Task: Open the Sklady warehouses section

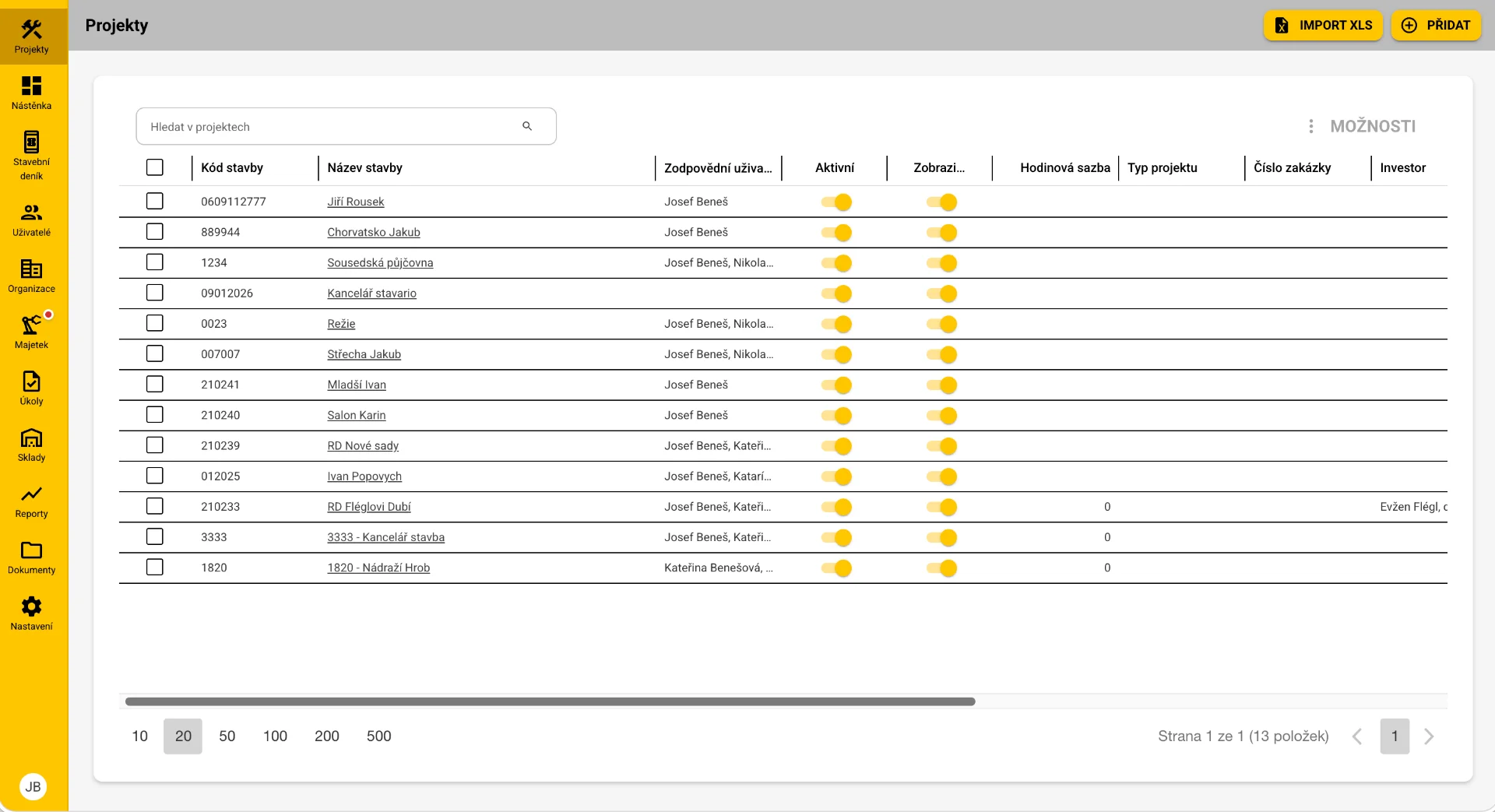Action: [x=32, y=445]
